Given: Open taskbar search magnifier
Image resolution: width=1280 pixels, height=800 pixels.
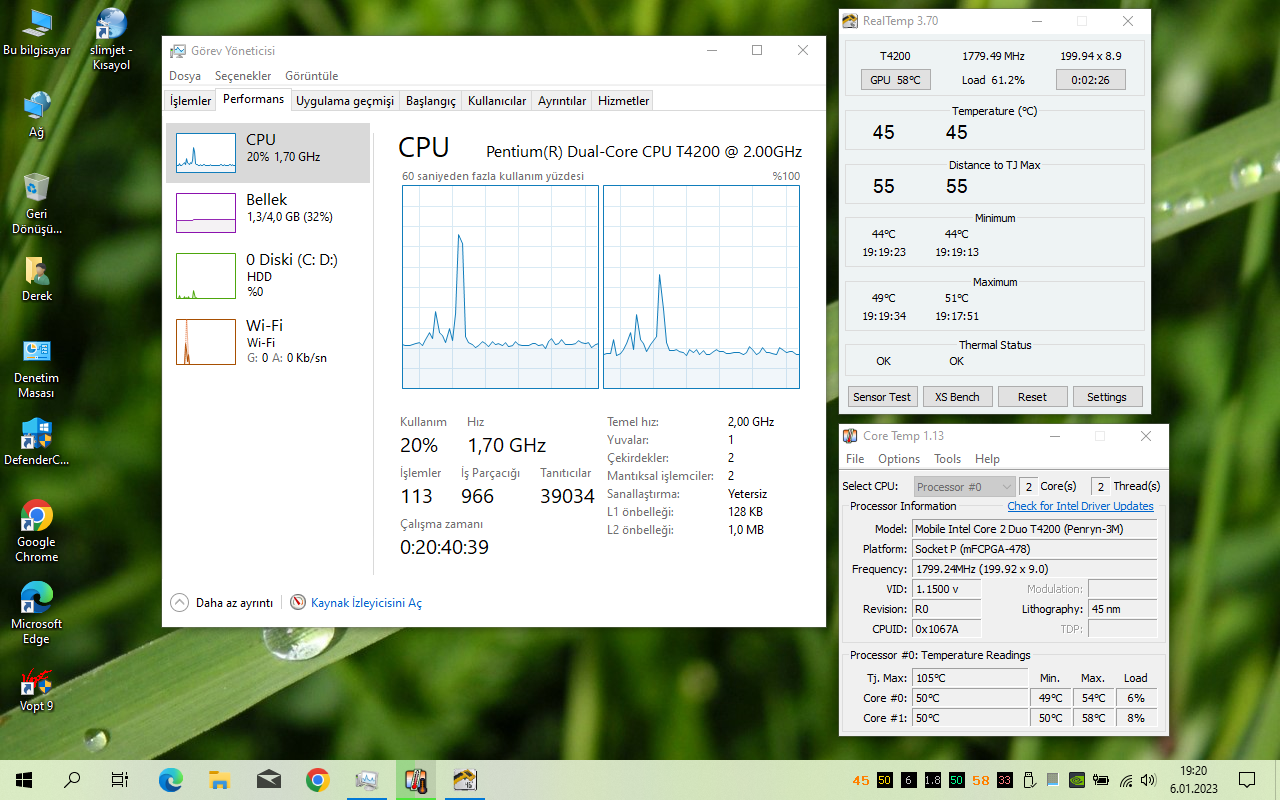Looking at the screenshot, I should coord(72,780).
